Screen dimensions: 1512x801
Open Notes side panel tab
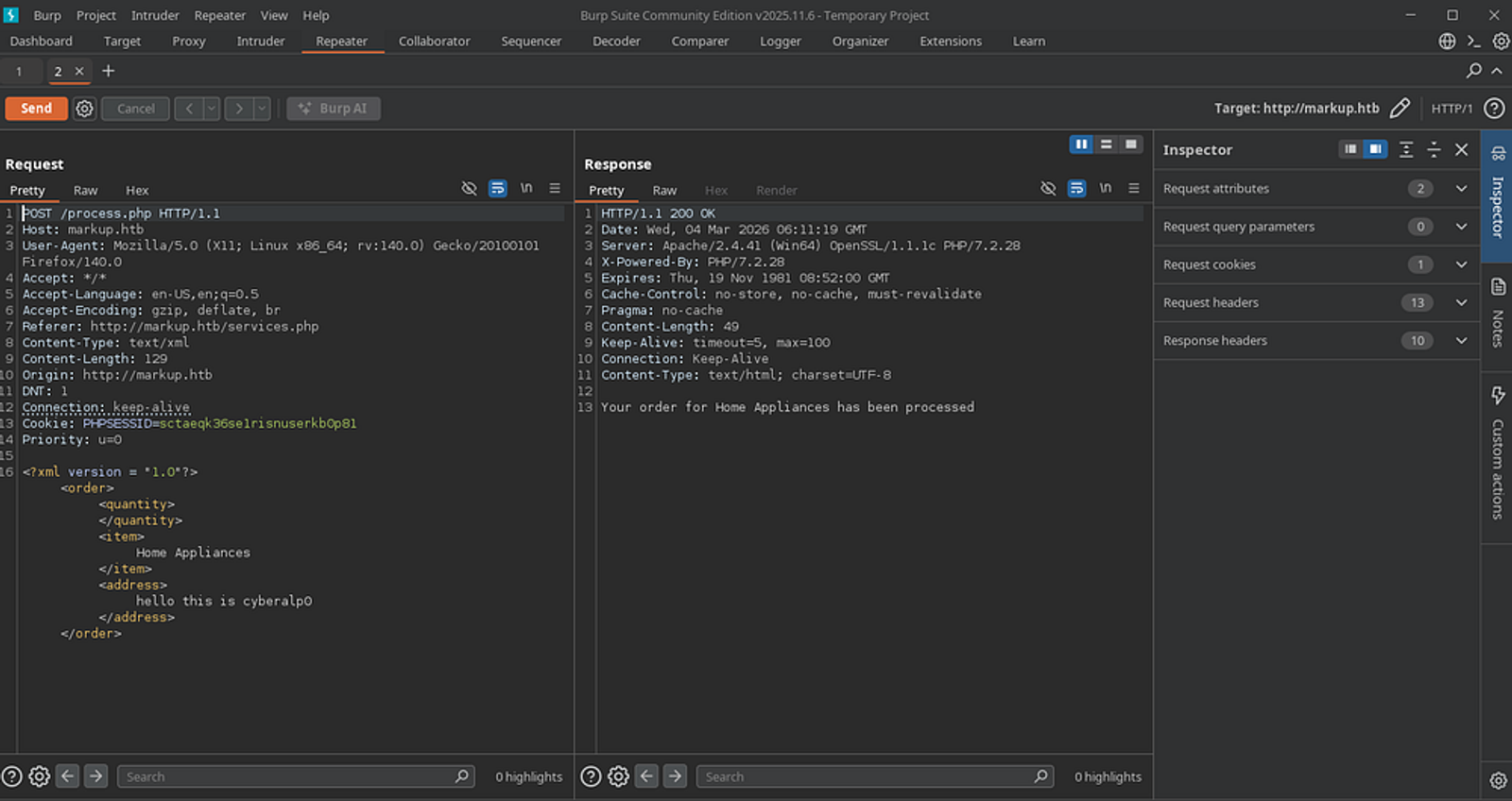pyautogui.click(x=1497, y=315)
